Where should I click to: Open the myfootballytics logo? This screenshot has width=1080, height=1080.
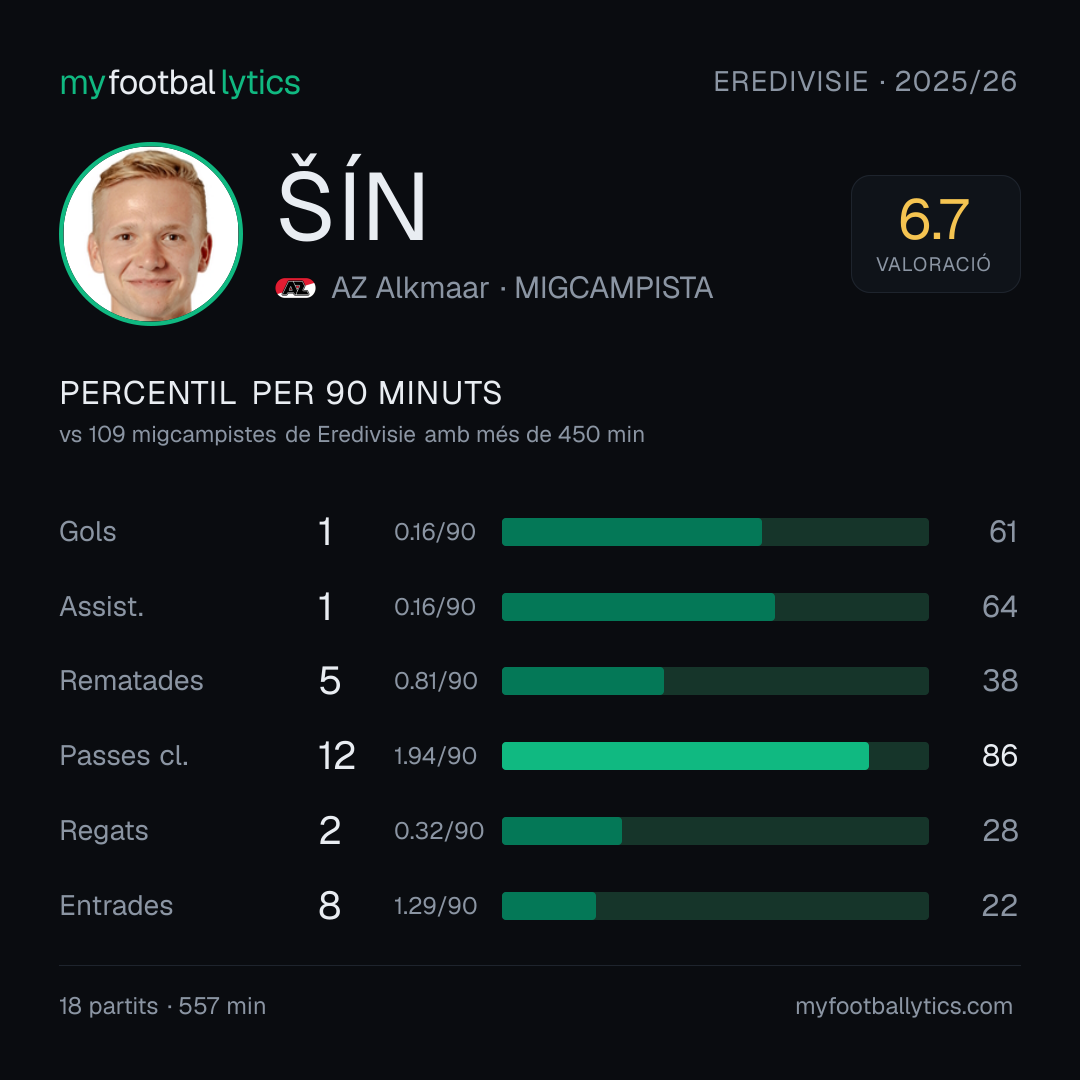click(180, 83)
